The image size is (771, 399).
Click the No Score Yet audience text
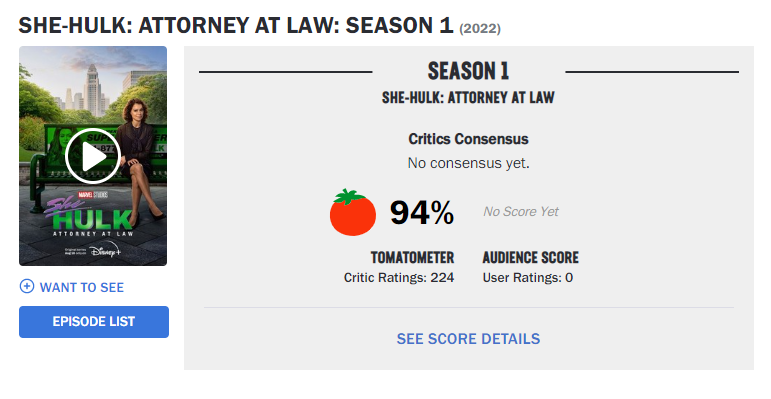point(521,212)
